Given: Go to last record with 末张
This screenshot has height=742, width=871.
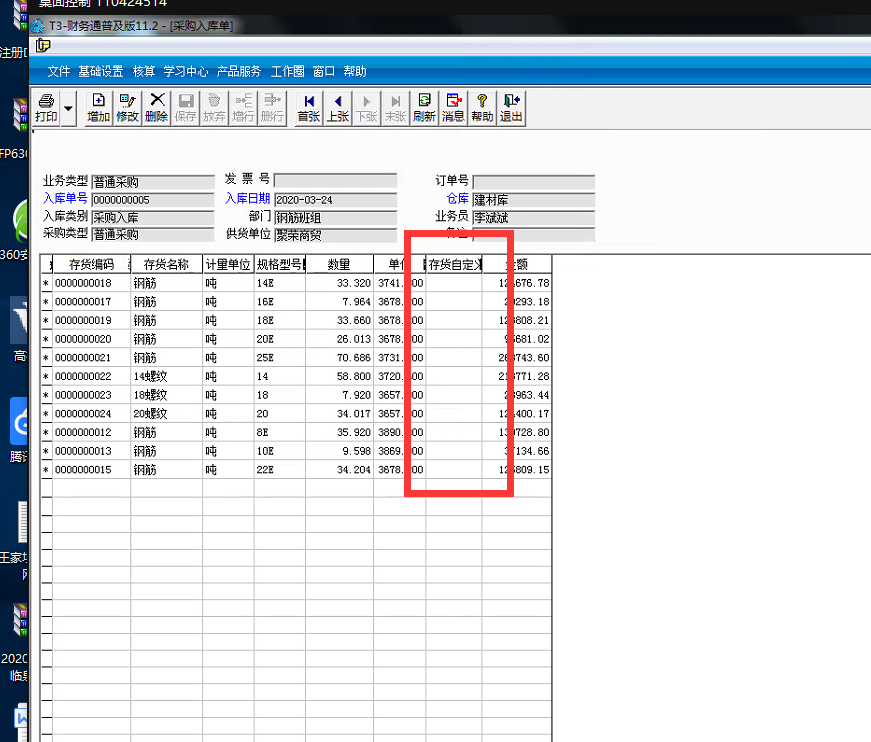Looking at the screenshot, I should pyautogui.click(x=396, y=108).
